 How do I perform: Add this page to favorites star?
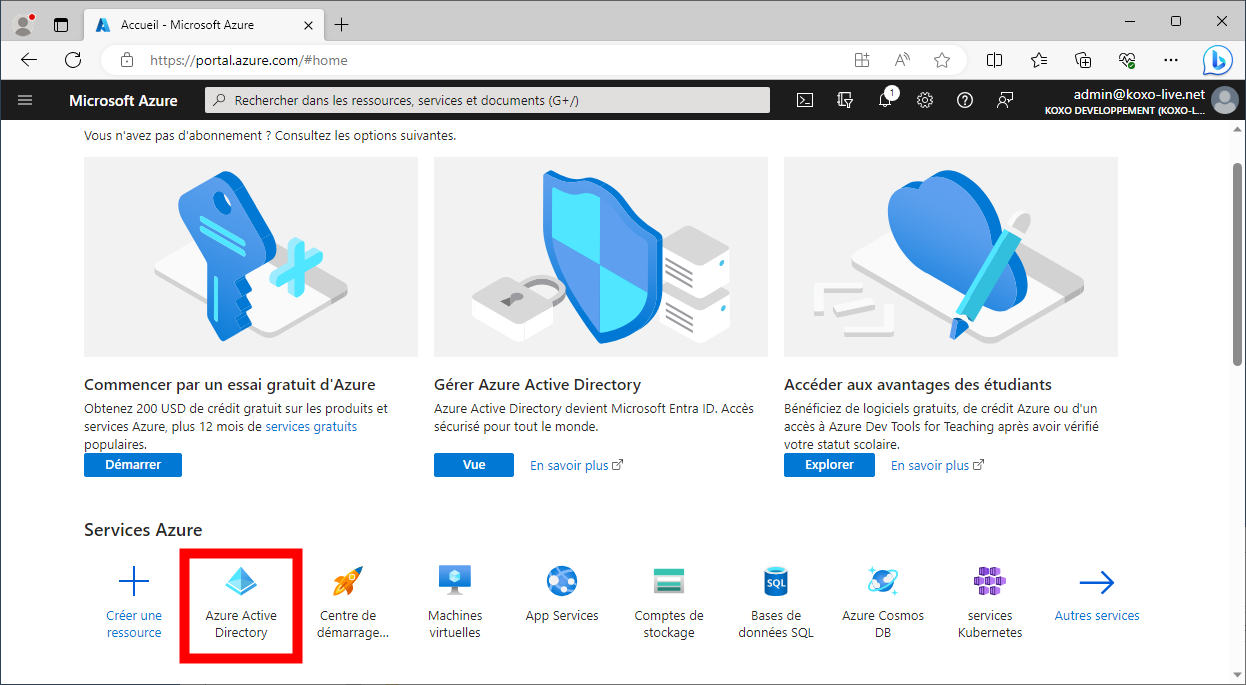click(942, 60)
